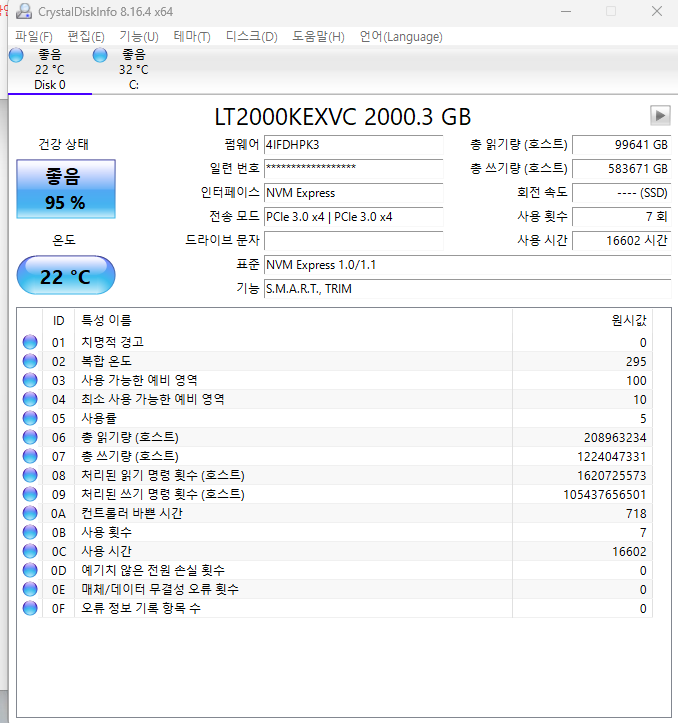The height and width of the screenshot is (723, 678).
Task: Click the empty drive letter field
Action: click(x=353, y=241)
